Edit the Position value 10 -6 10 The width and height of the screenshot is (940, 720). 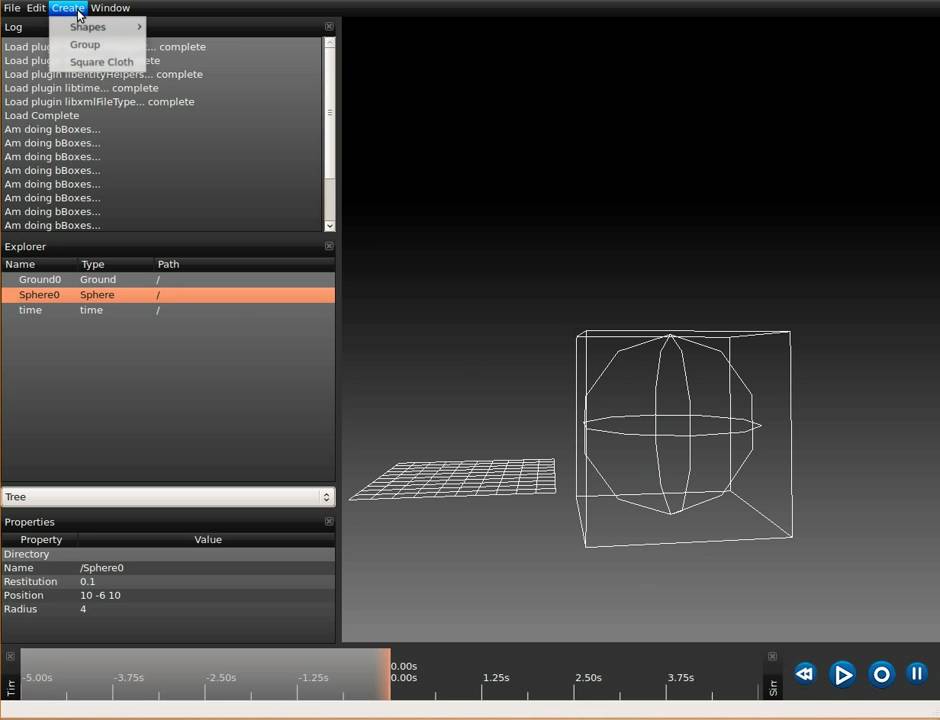(x=206, y=595)
